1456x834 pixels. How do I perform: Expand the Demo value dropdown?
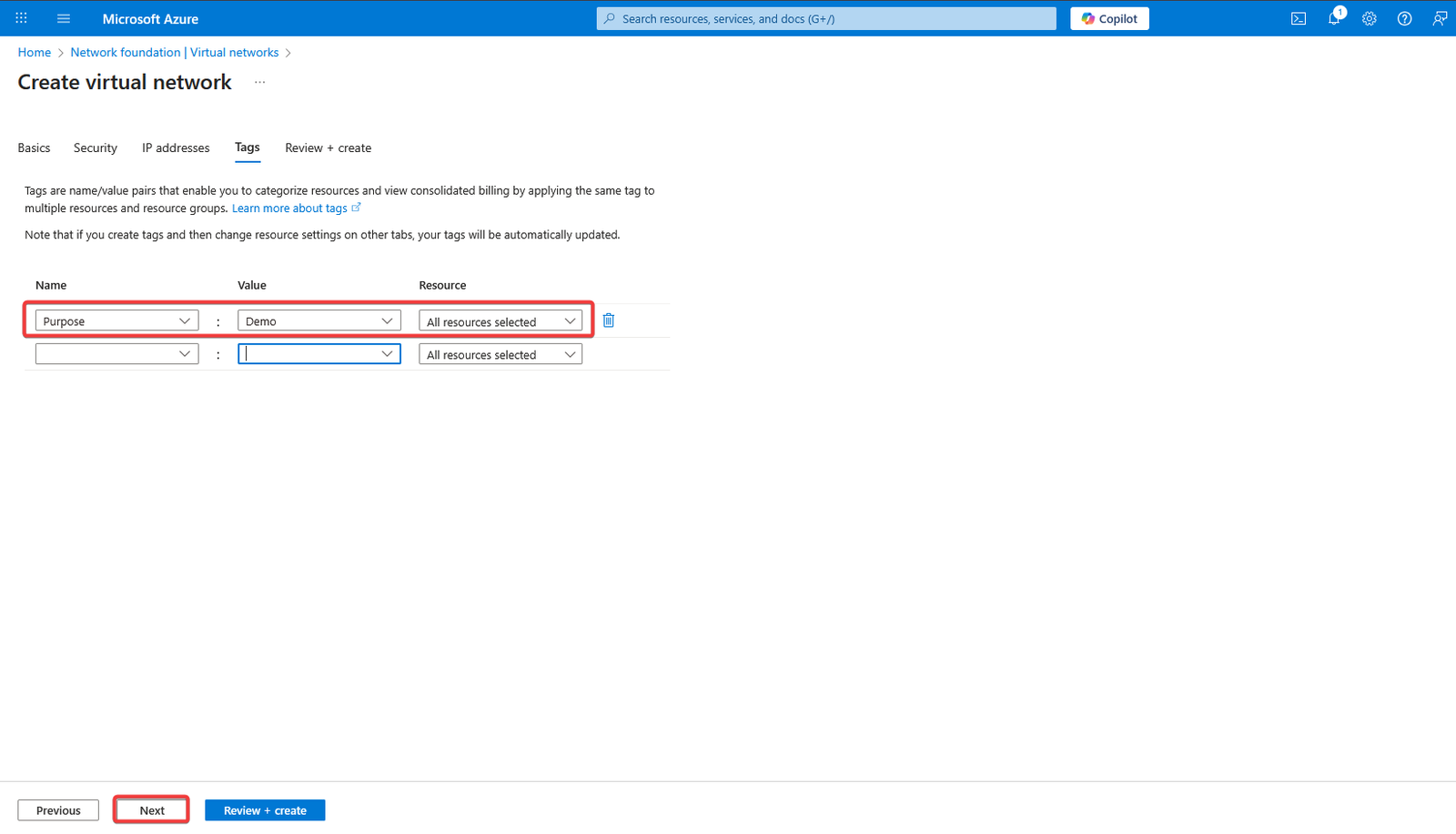[x=387, y=321]
